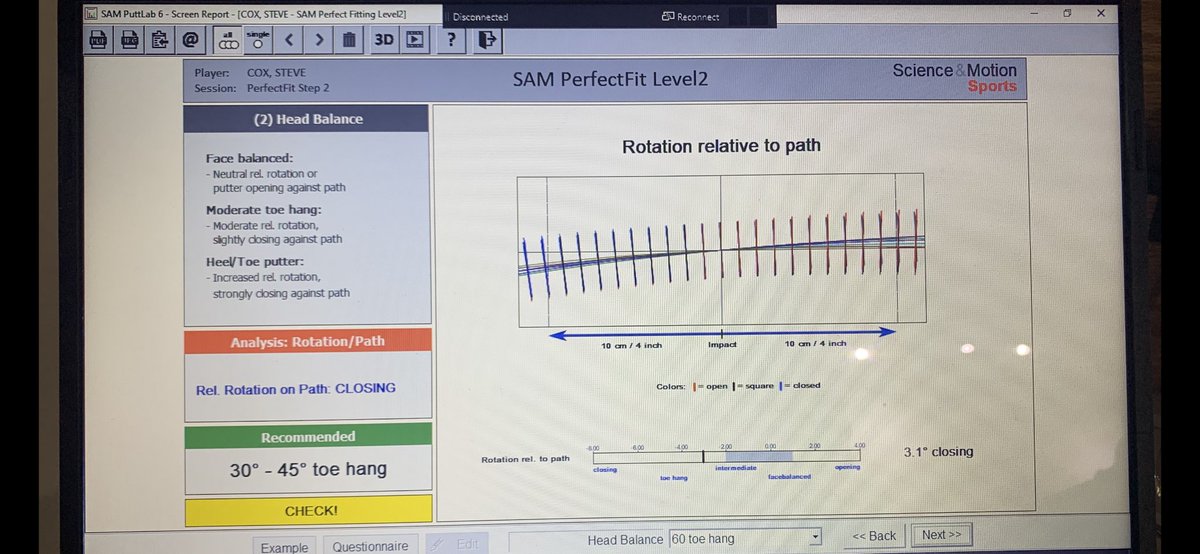The image size is (1200, 554).
Task: Exit screen report door icon
Action: [487, 40]
